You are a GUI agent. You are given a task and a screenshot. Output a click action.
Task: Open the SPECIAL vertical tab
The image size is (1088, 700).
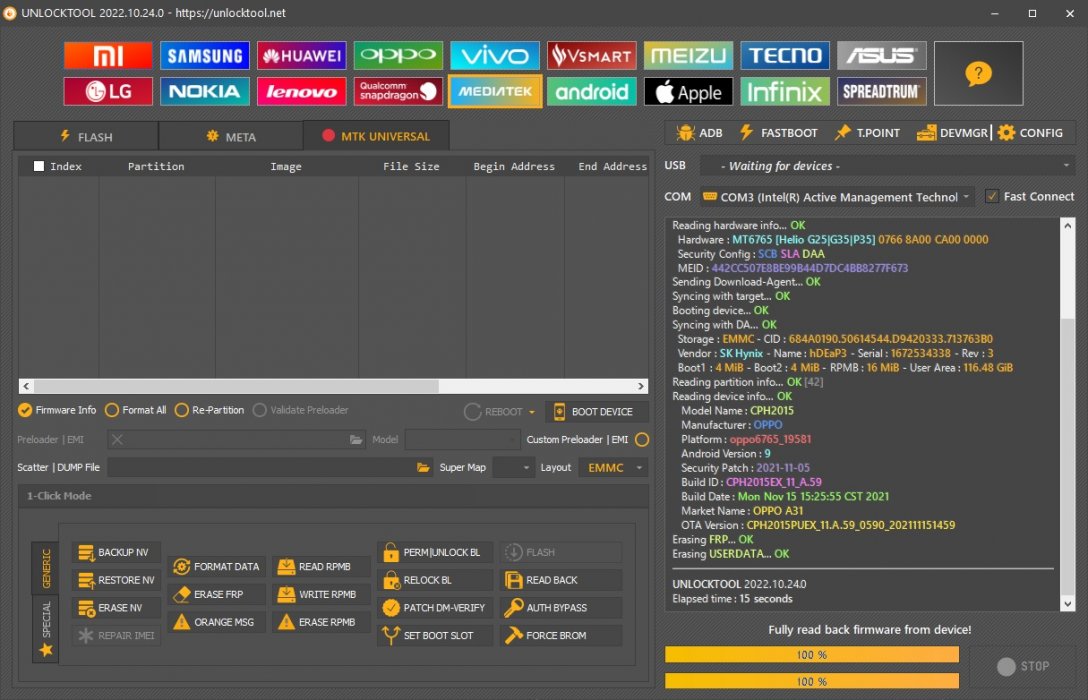46,628
